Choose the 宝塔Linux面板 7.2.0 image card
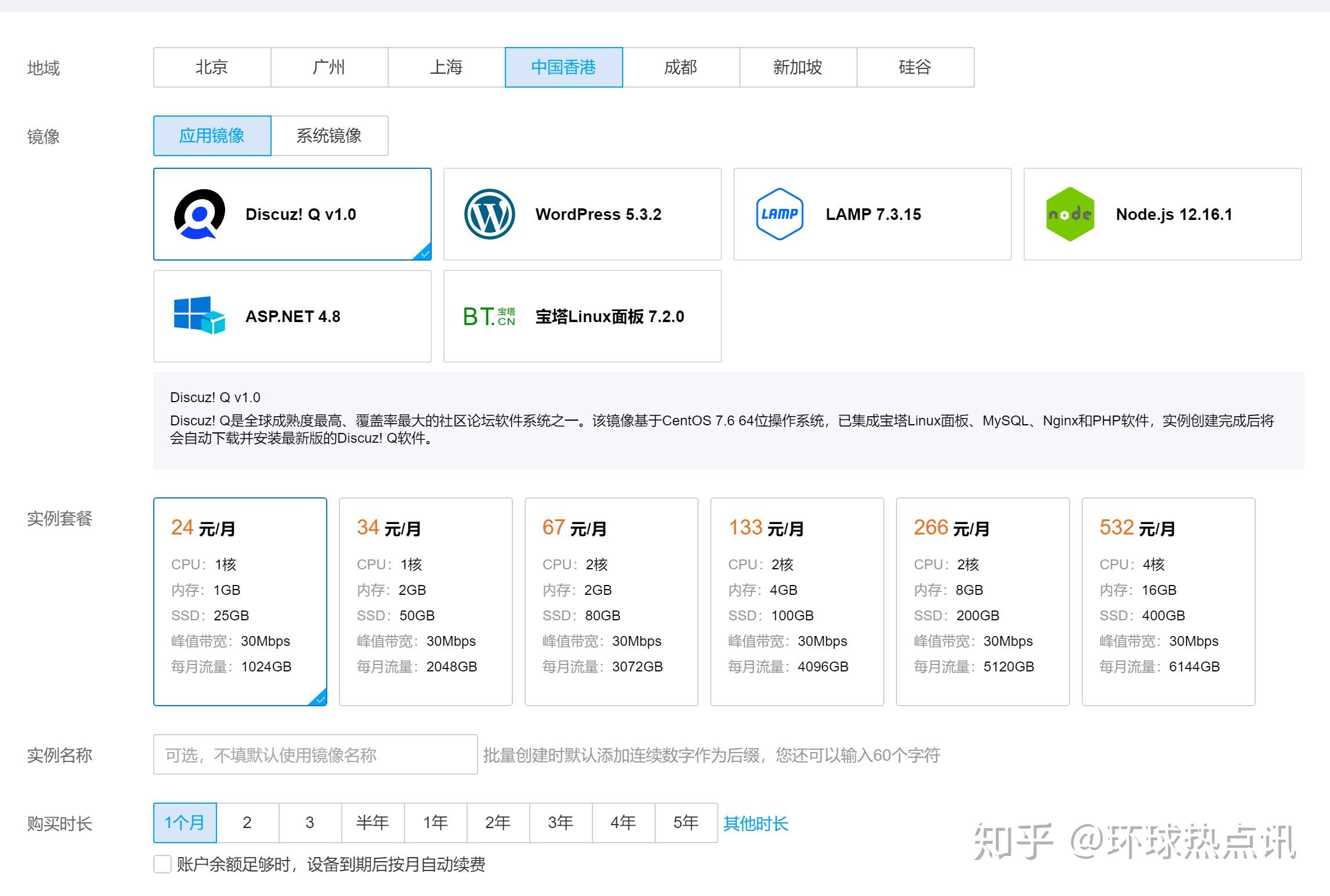 point(583,316)
